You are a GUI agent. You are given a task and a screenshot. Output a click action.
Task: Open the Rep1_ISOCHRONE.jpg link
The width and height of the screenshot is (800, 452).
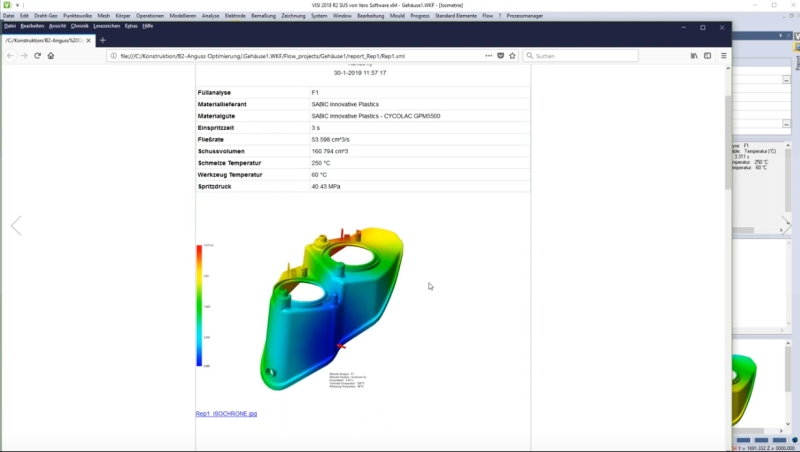226,414
